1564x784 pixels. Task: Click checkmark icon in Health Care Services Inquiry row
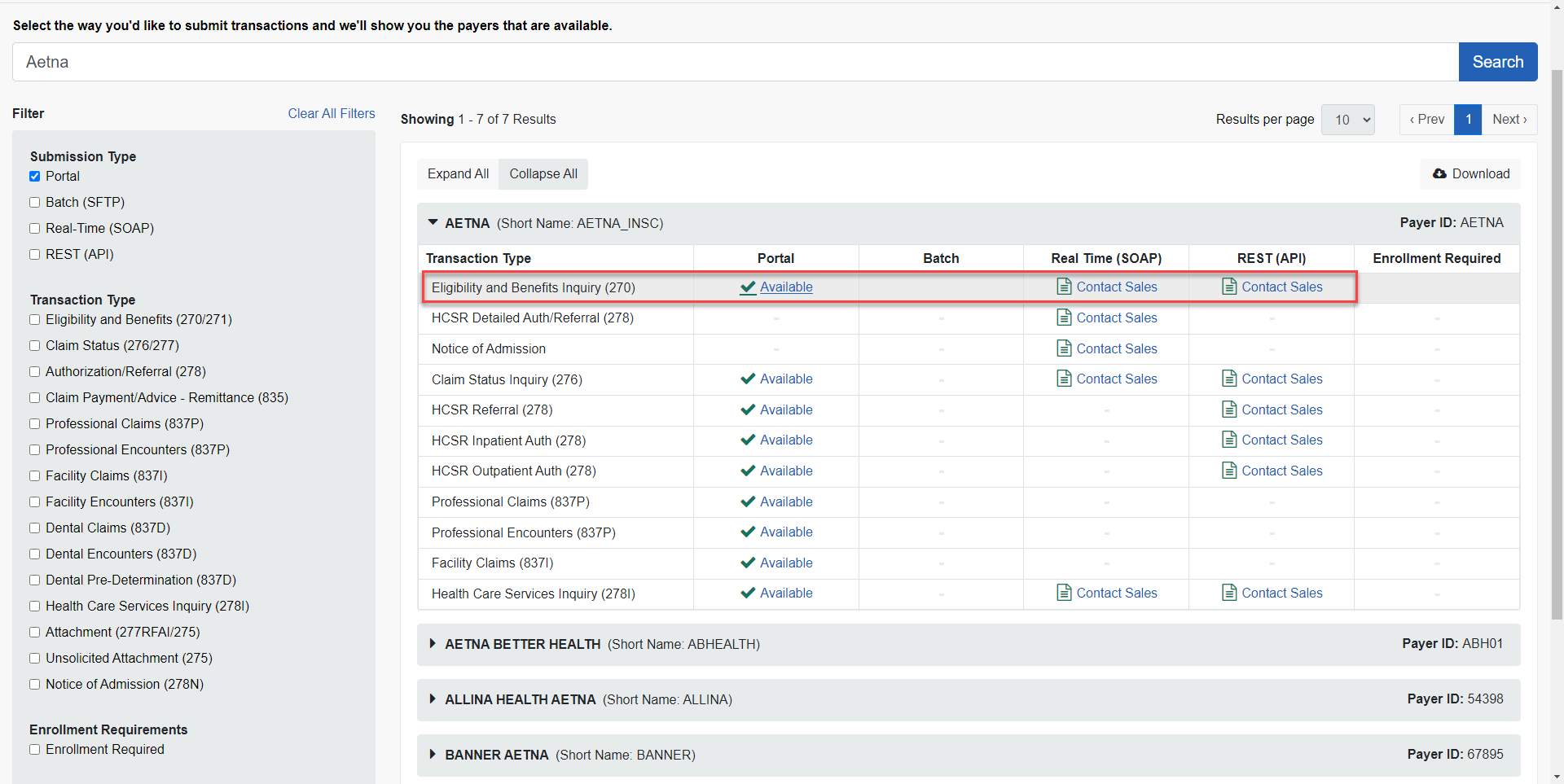pyautogui.click(x=748, y=593)
